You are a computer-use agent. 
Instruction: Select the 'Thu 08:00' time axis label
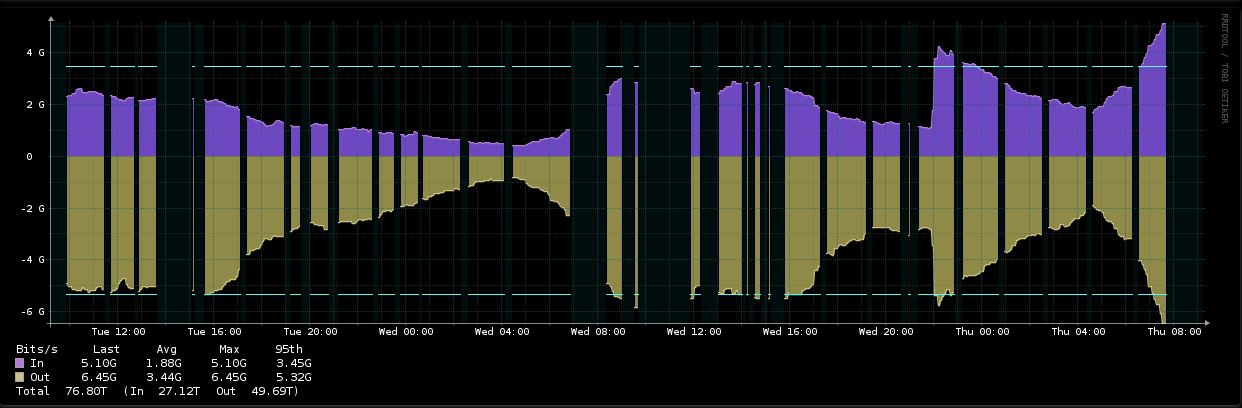coord(1174,331)
